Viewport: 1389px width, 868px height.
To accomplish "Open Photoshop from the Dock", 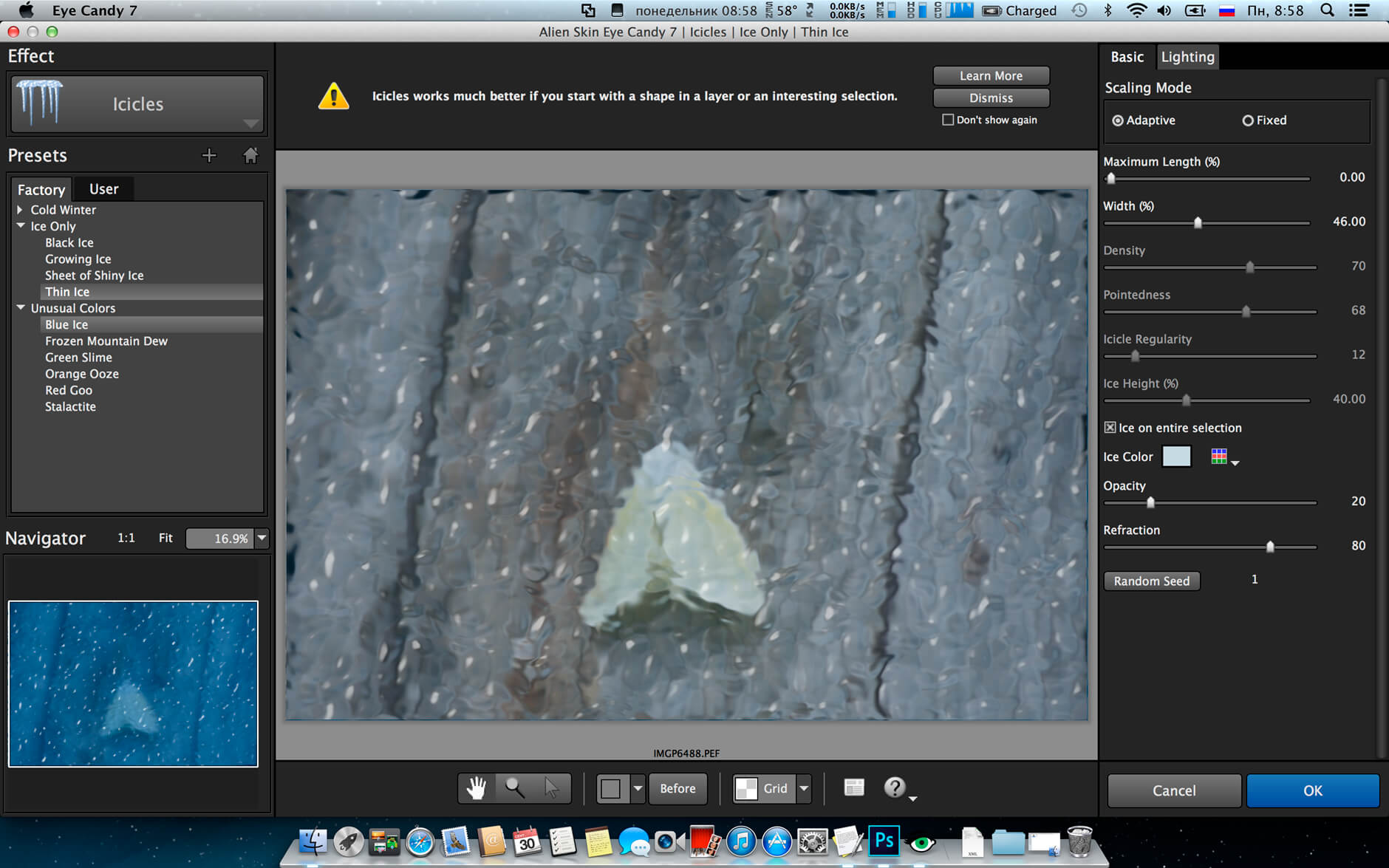I will (x=884, y=841).
